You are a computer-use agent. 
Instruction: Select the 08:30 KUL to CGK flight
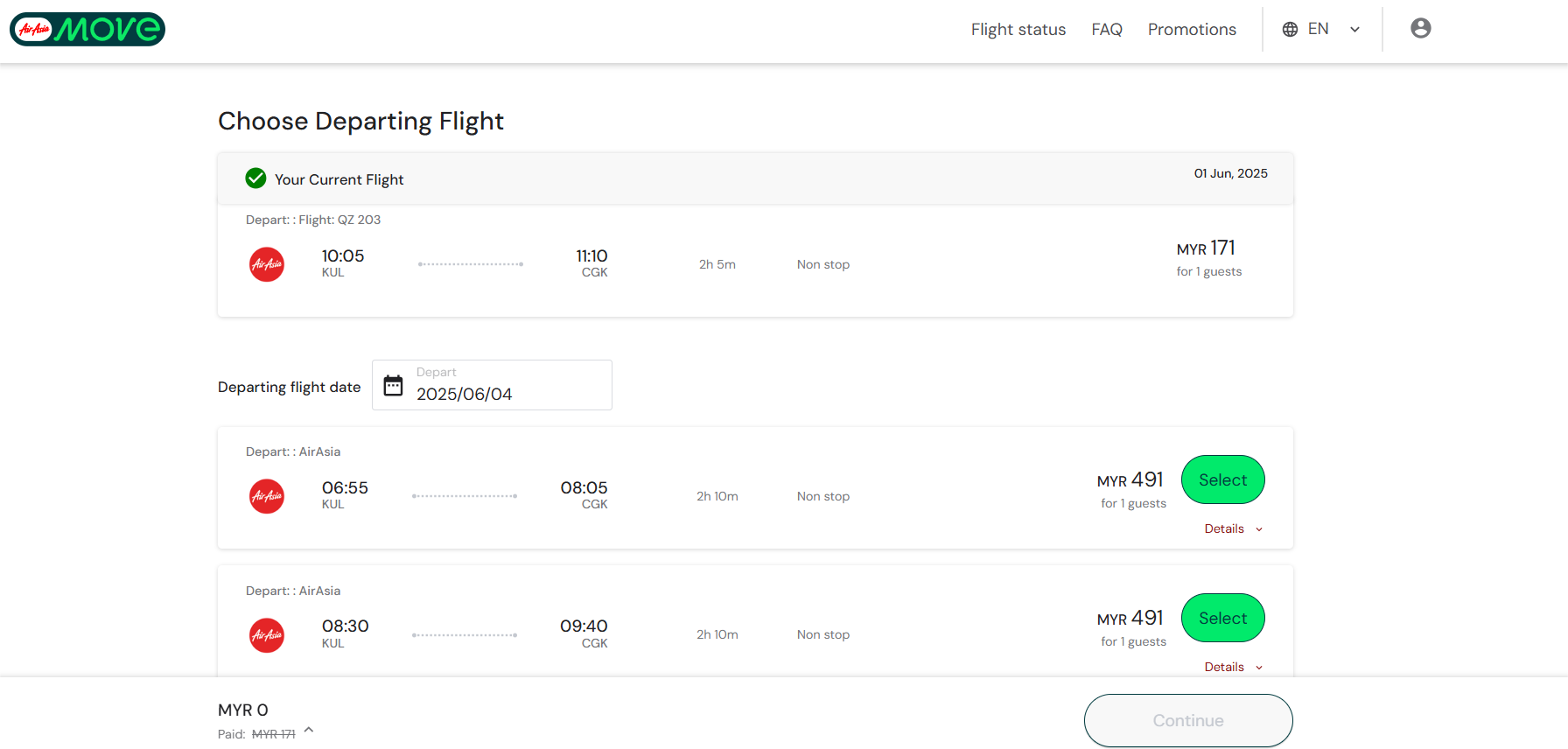point(1222,618)
